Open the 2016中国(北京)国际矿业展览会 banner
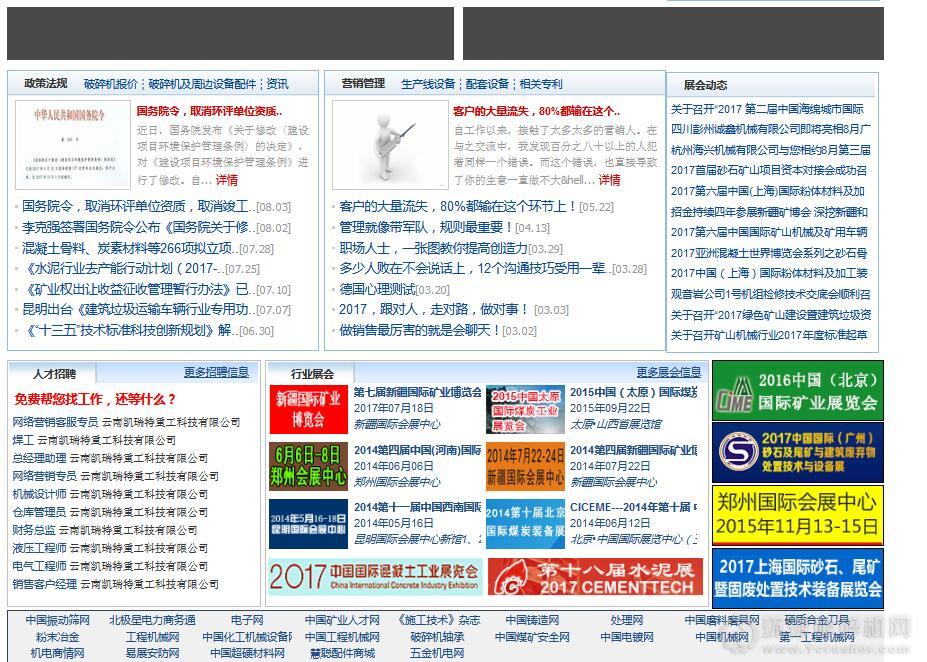 click(x=797, y=391)
